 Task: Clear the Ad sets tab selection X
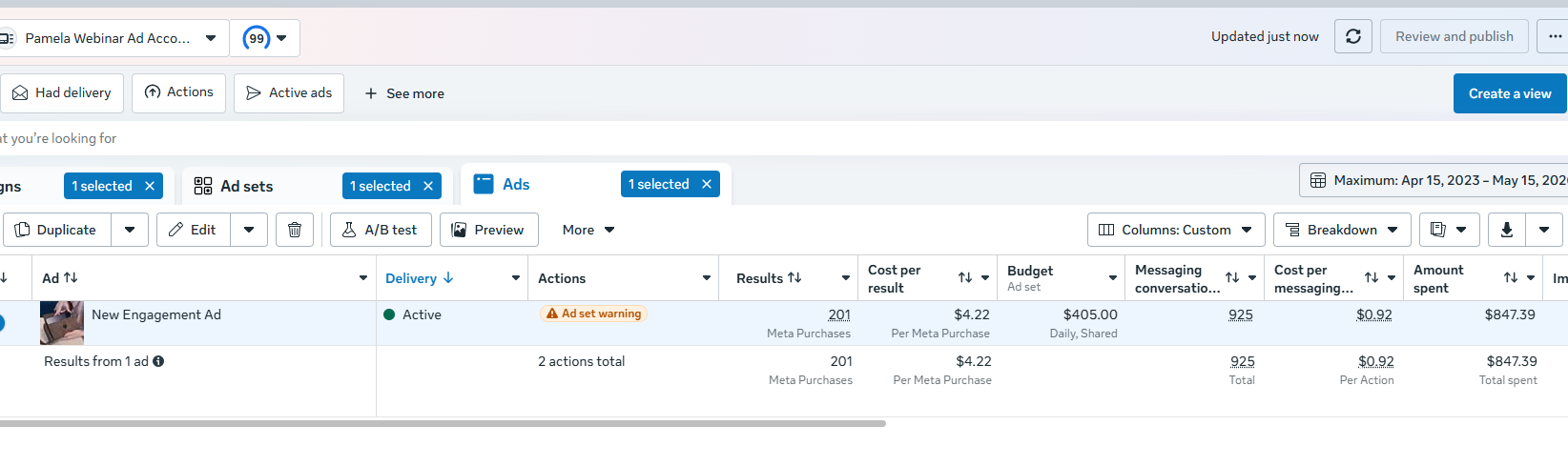[428, 186]
